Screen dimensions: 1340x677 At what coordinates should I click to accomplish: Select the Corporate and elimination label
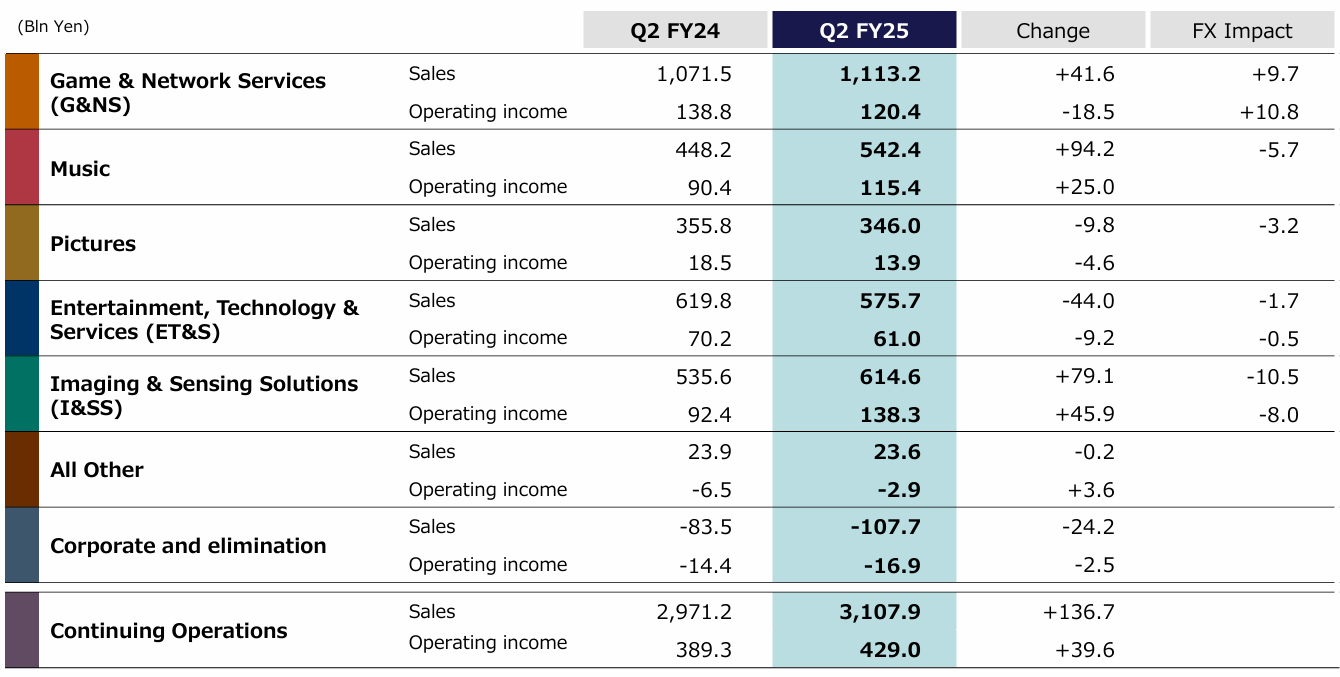[x=188, y=546]
